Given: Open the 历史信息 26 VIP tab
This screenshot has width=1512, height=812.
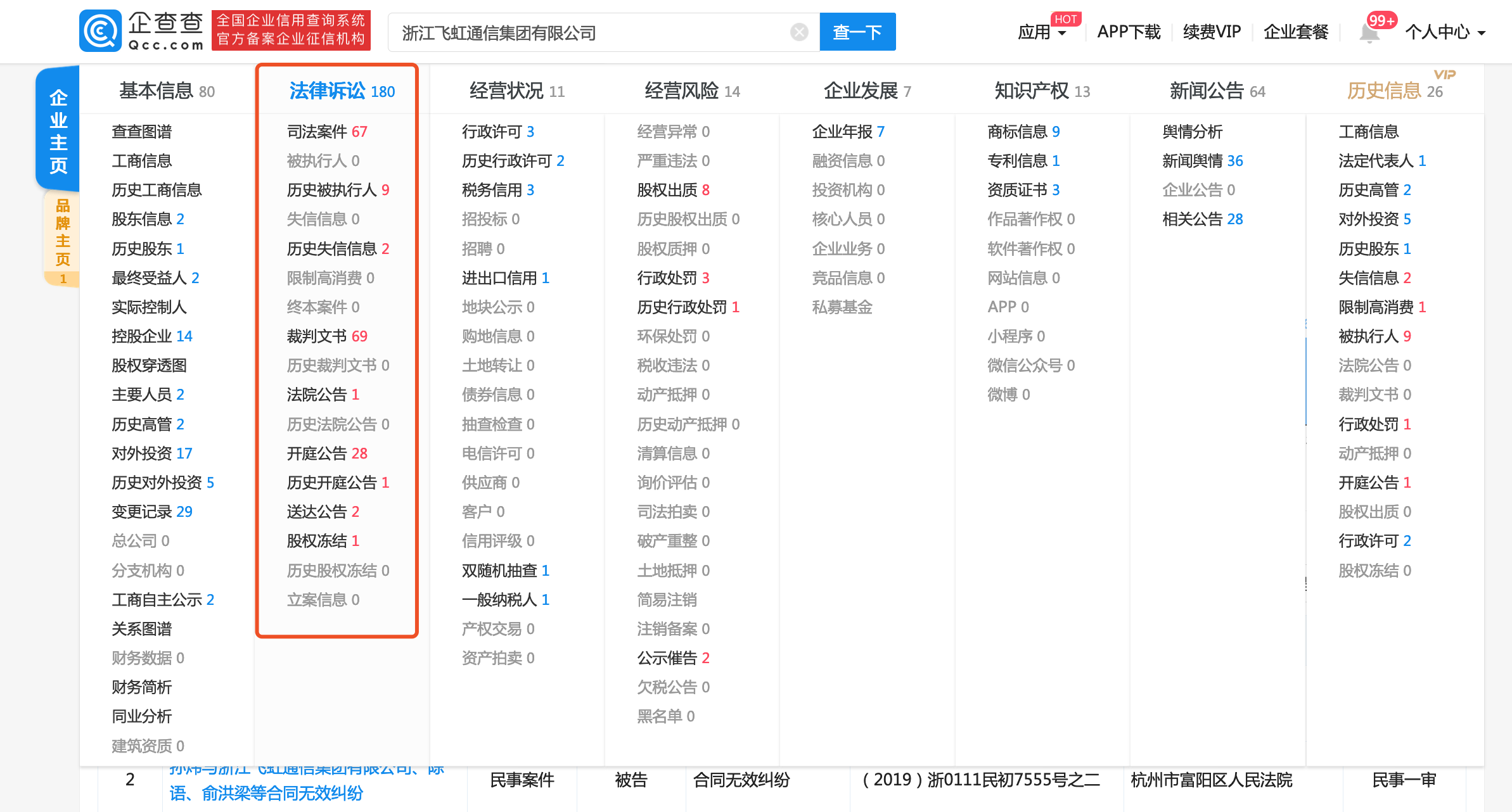Looking at the screenshot, I should pos(1395,91).
